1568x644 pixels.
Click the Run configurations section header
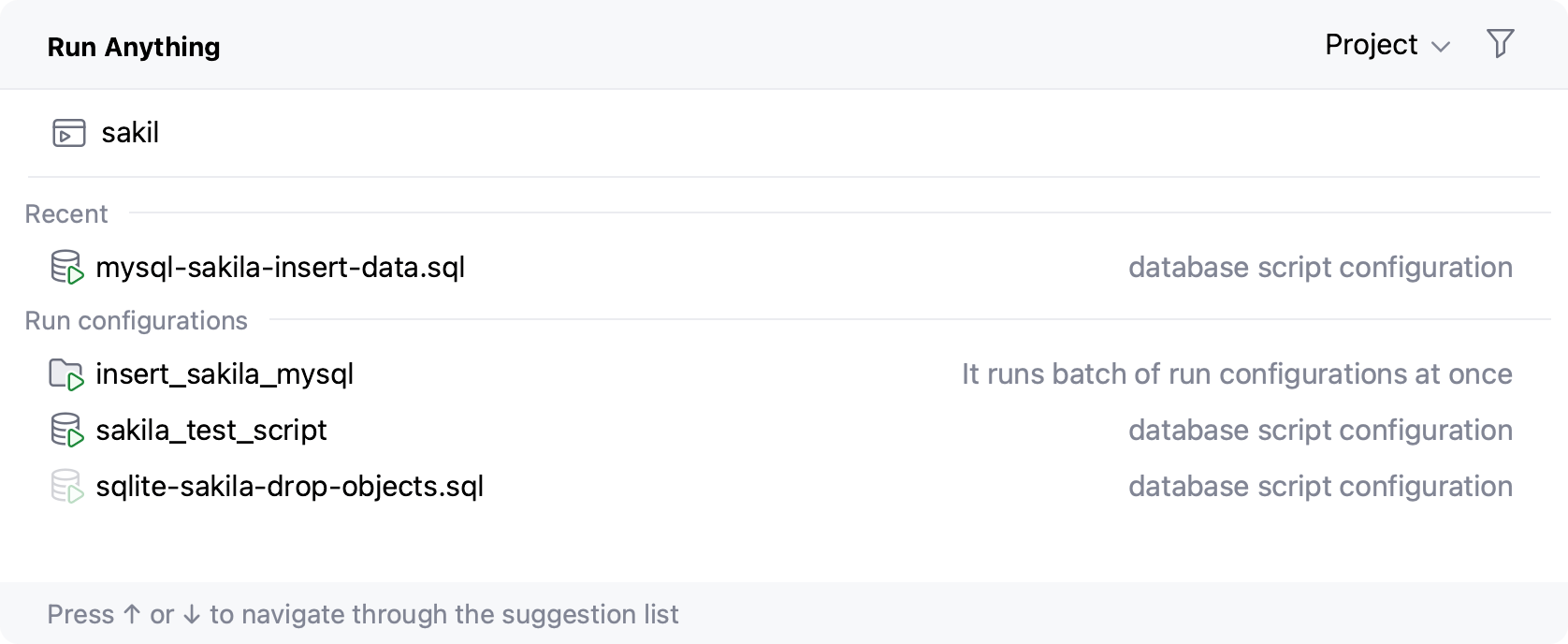click(x=136, y=320)
